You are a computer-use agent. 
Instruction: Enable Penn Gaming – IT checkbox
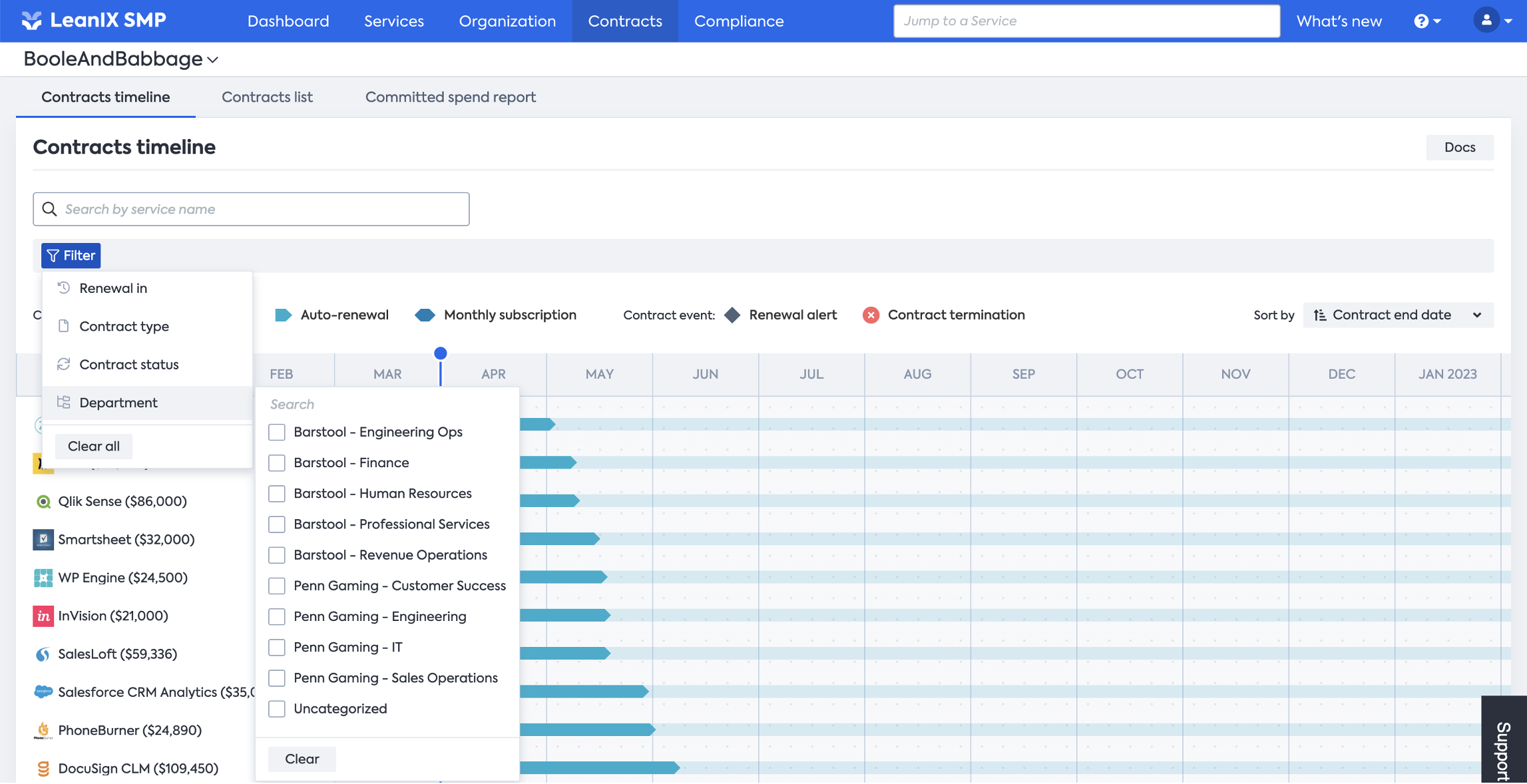[277, 648]
